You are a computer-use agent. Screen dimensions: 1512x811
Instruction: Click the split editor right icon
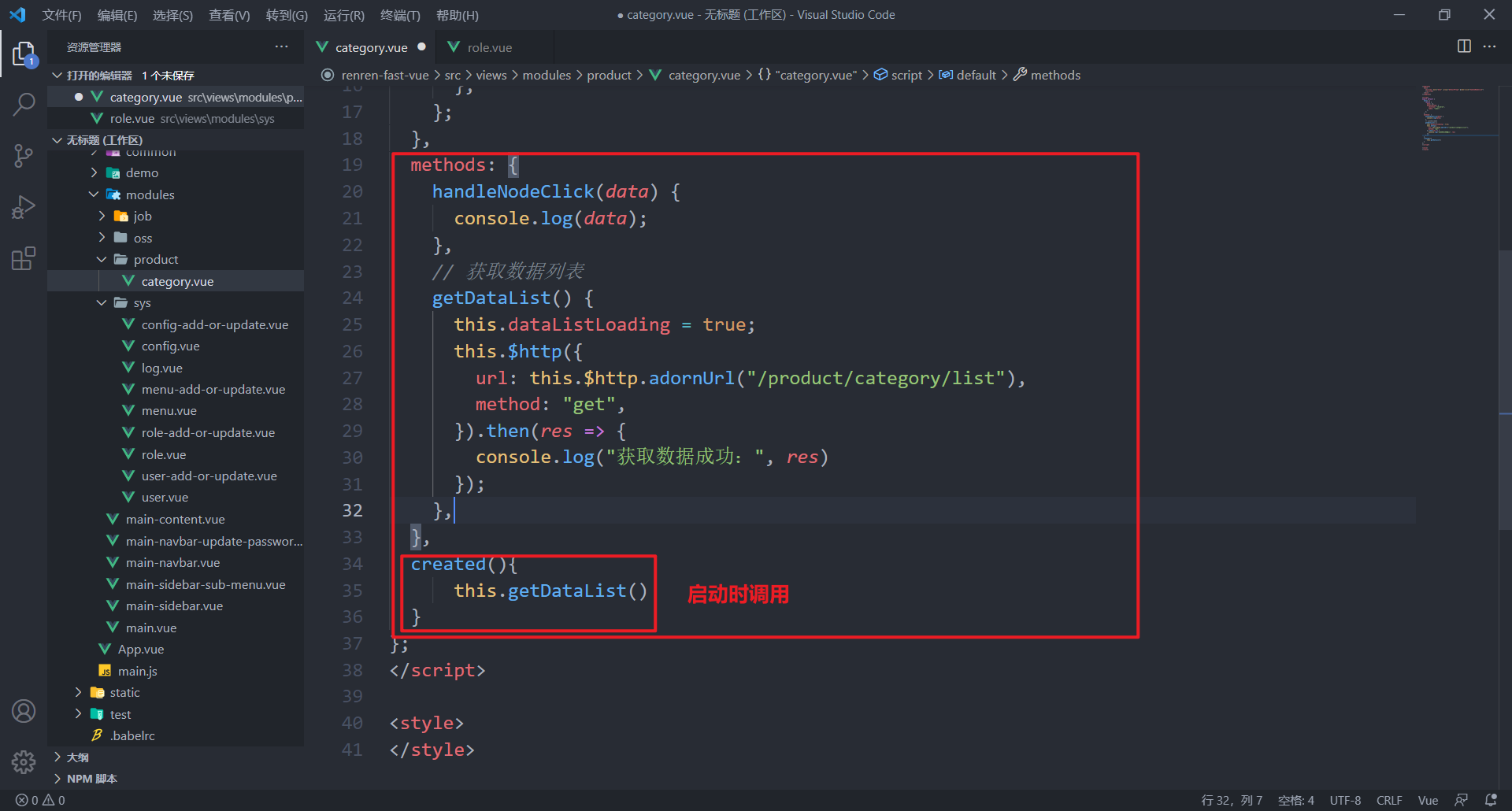(1464, 46)
